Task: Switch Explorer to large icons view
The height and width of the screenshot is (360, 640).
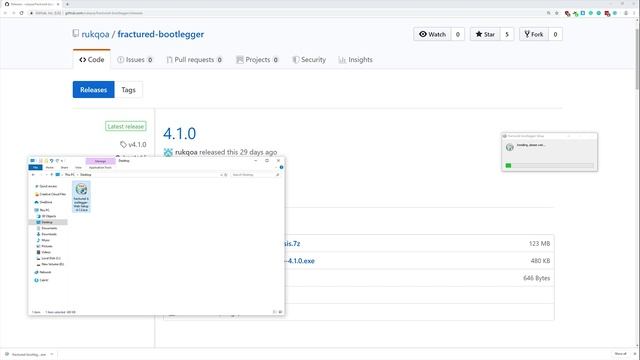Action: [x=280, y=312]
